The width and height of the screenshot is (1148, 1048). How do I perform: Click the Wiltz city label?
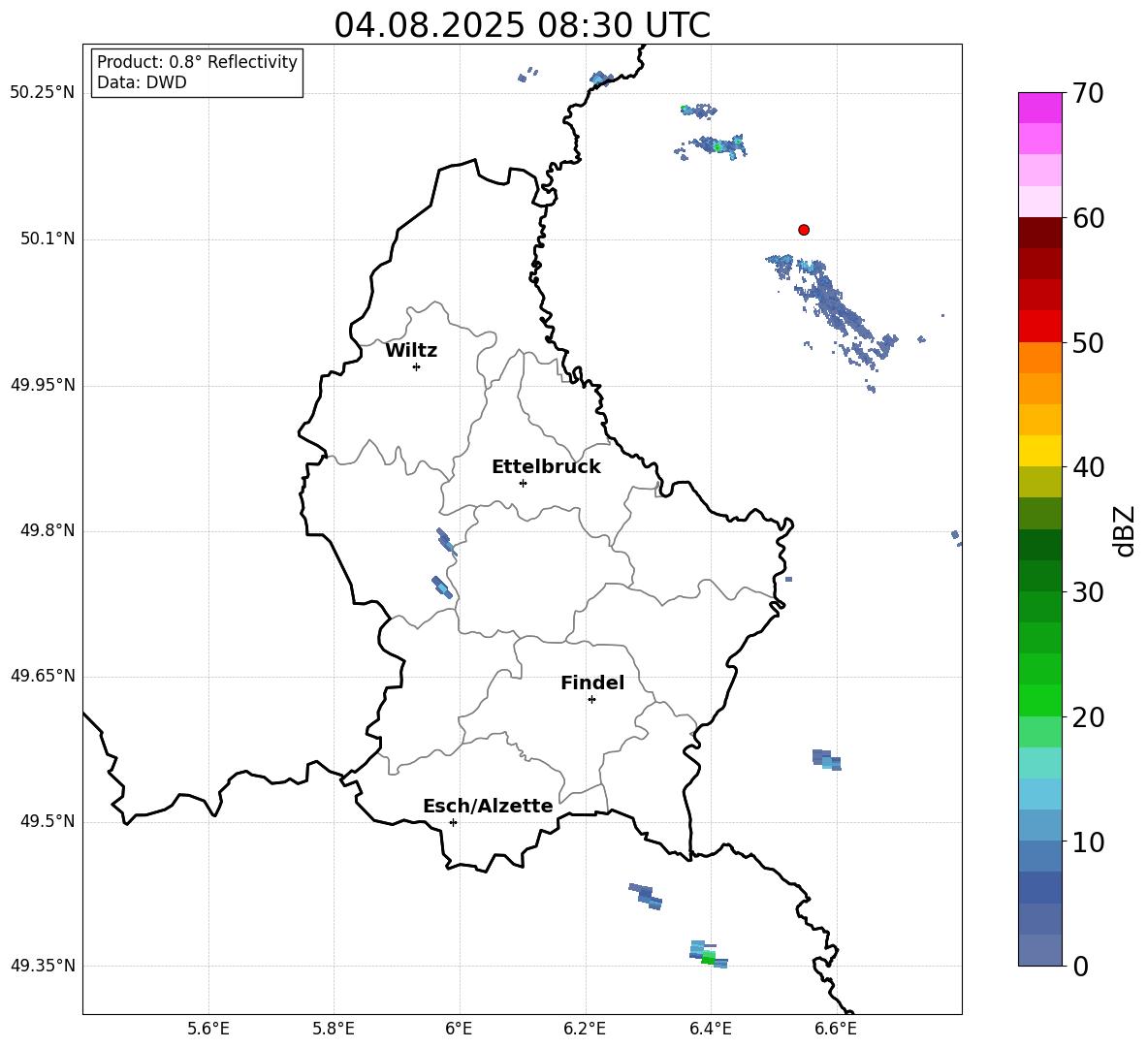click(x=411, y=351)
